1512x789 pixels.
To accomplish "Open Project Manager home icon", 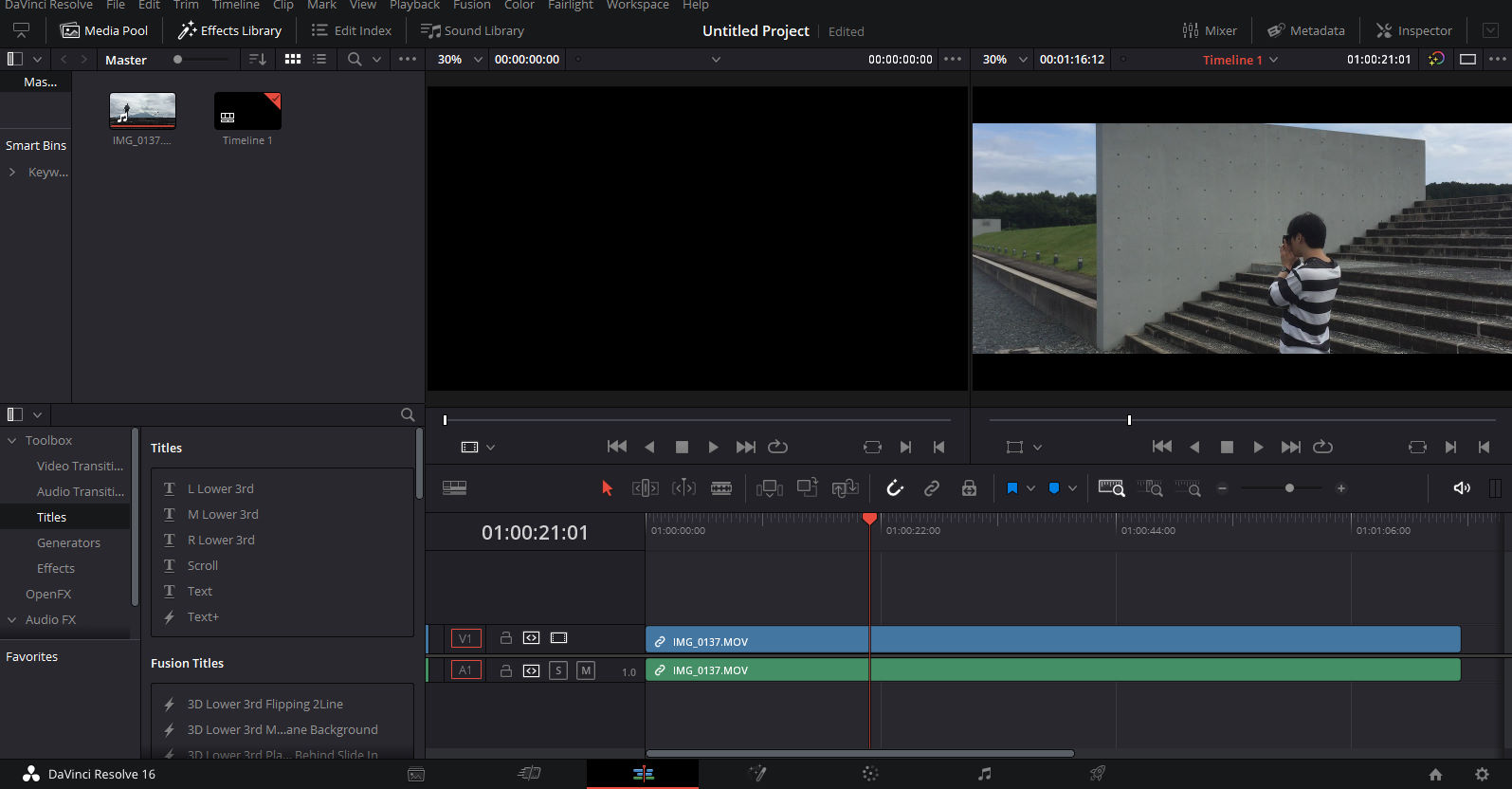I will pyautogui.click(x=1435, y=774).
